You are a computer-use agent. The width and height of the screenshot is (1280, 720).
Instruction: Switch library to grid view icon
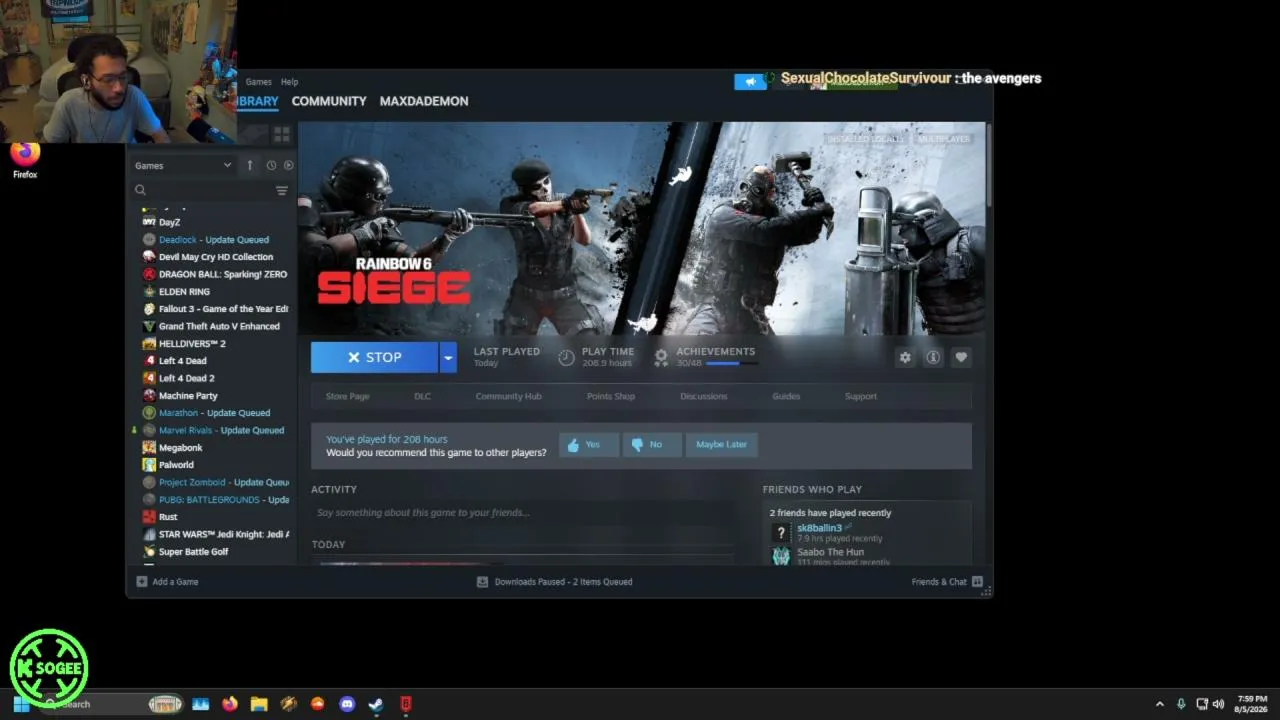click(x=282, y=134)
